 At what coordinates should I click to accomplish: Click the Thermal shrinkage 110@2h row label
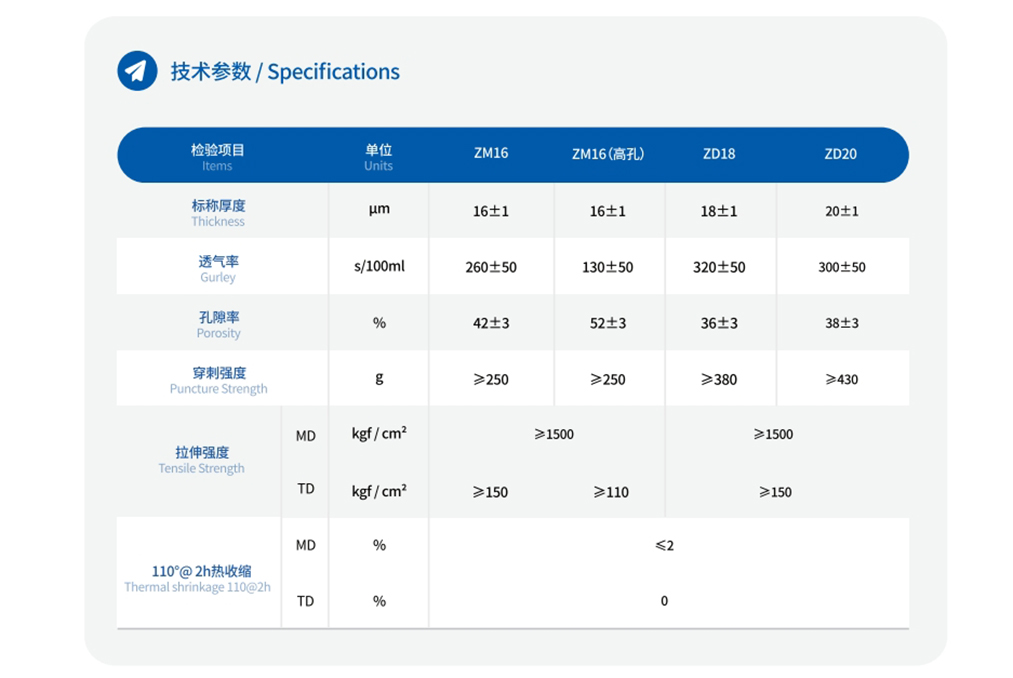[x=198, y=578]
